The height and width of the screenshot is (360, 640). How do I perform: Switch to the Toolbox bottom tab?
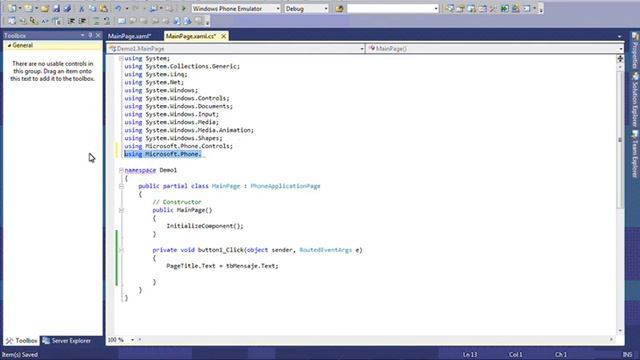(x=21, y=340)
